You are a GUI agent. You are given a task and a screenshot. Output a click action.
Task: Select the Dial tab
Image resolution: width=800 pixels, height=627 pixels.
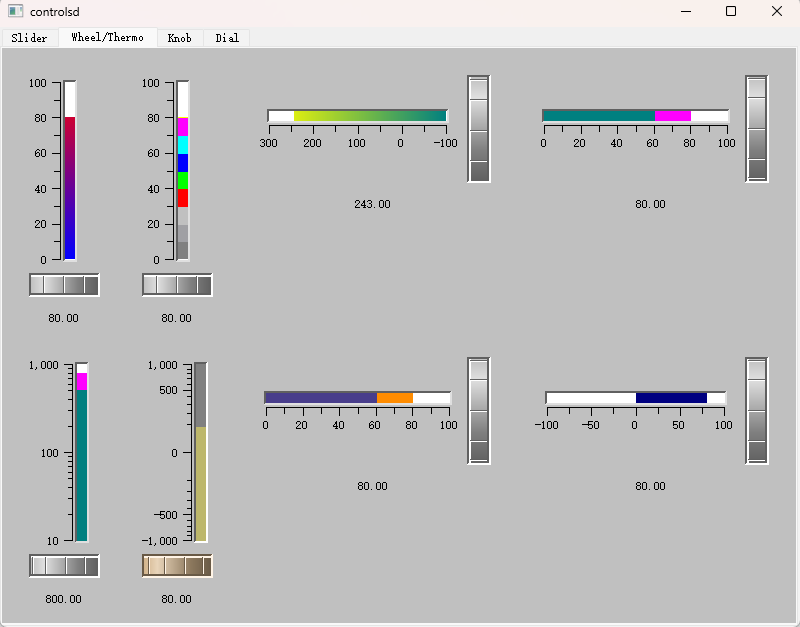point(227,38)
